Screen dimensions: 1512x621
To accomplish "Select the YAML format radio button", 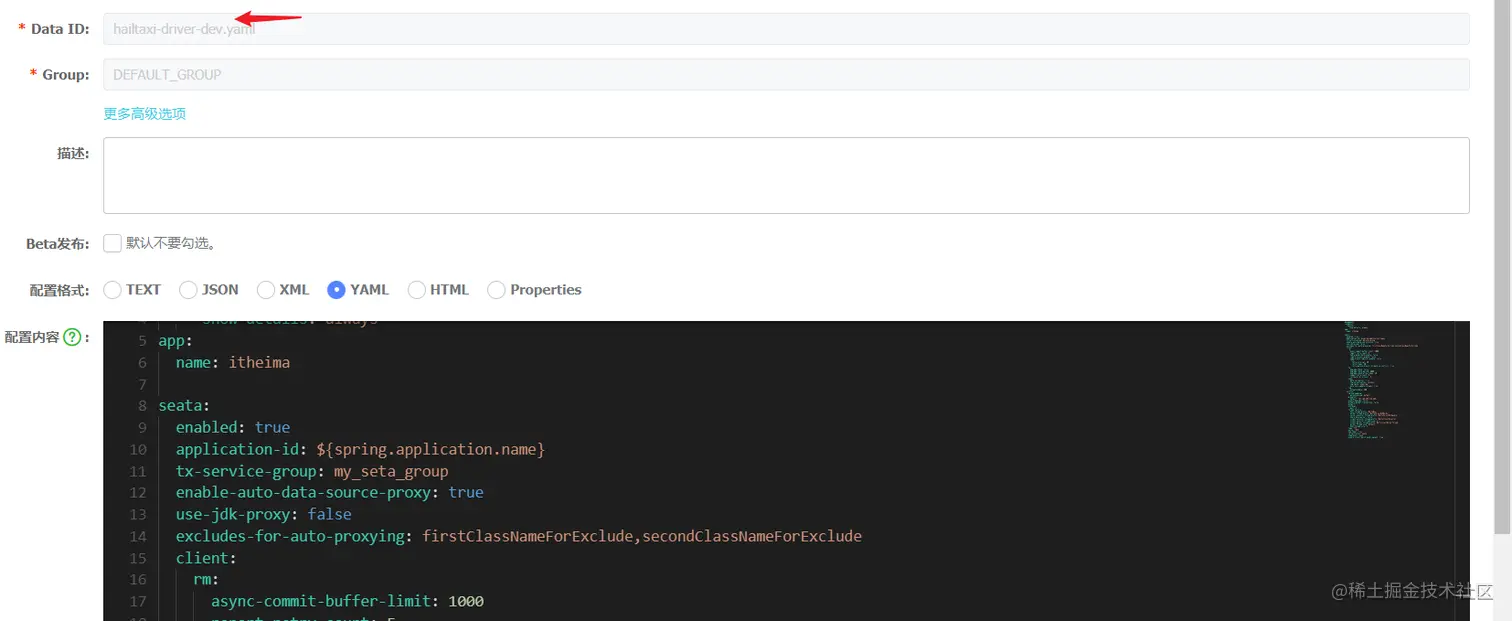I will coord(336,290).
